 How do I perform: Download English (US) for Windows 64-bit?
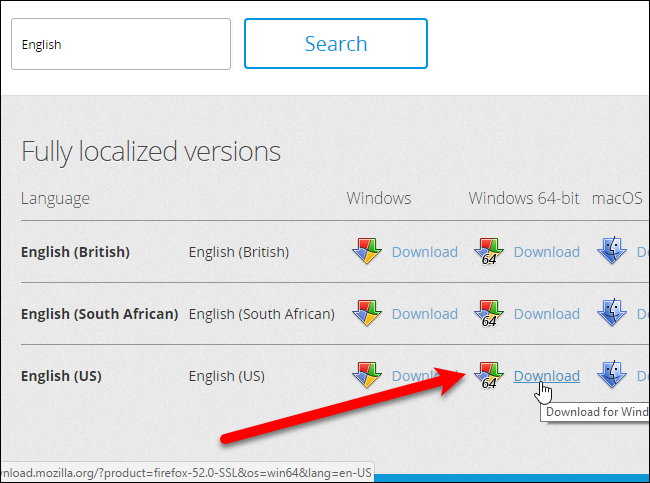pyautogui.click(x=547, y=376)
